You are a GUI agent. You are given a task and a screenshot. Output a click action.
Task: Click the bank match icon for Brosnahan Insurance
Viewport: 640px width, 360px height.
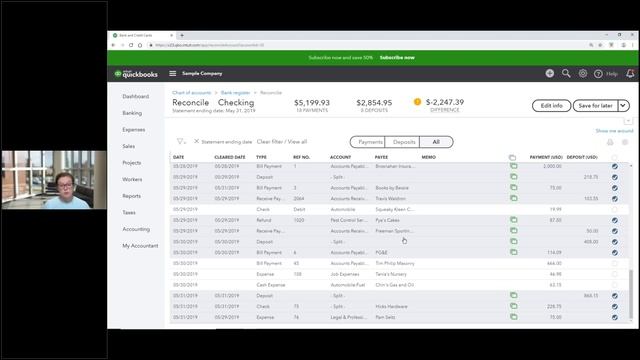point(513,166)
